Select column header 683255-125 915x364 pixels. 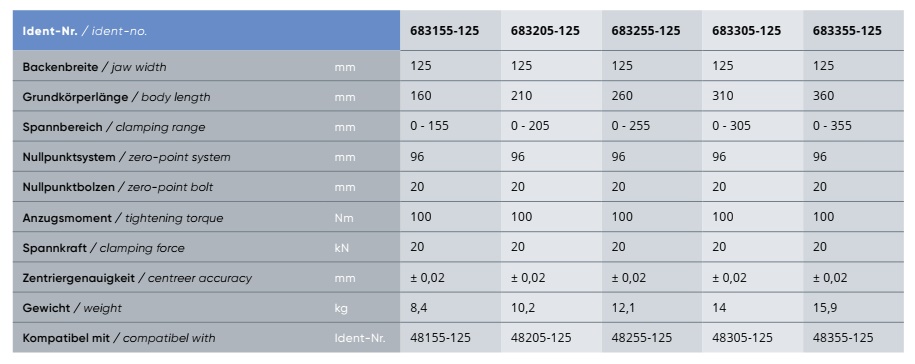[646, 31]
